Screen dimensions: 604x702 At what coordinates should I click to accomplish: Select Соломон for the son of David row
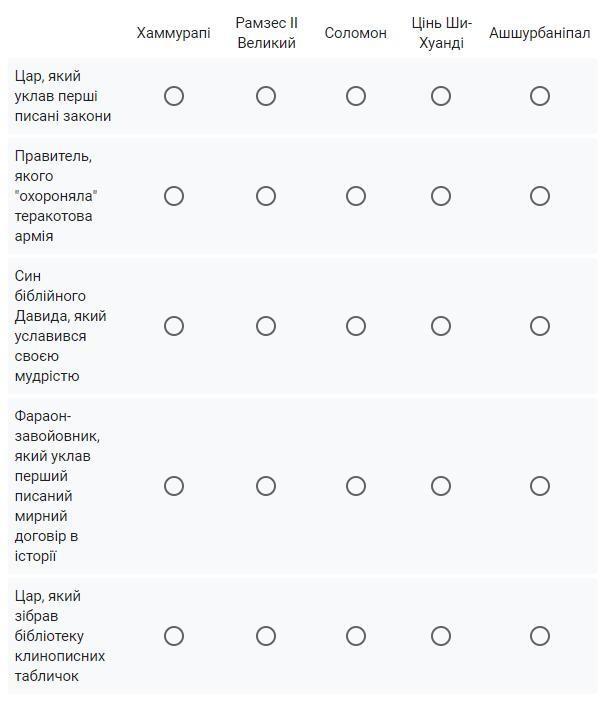356,326
